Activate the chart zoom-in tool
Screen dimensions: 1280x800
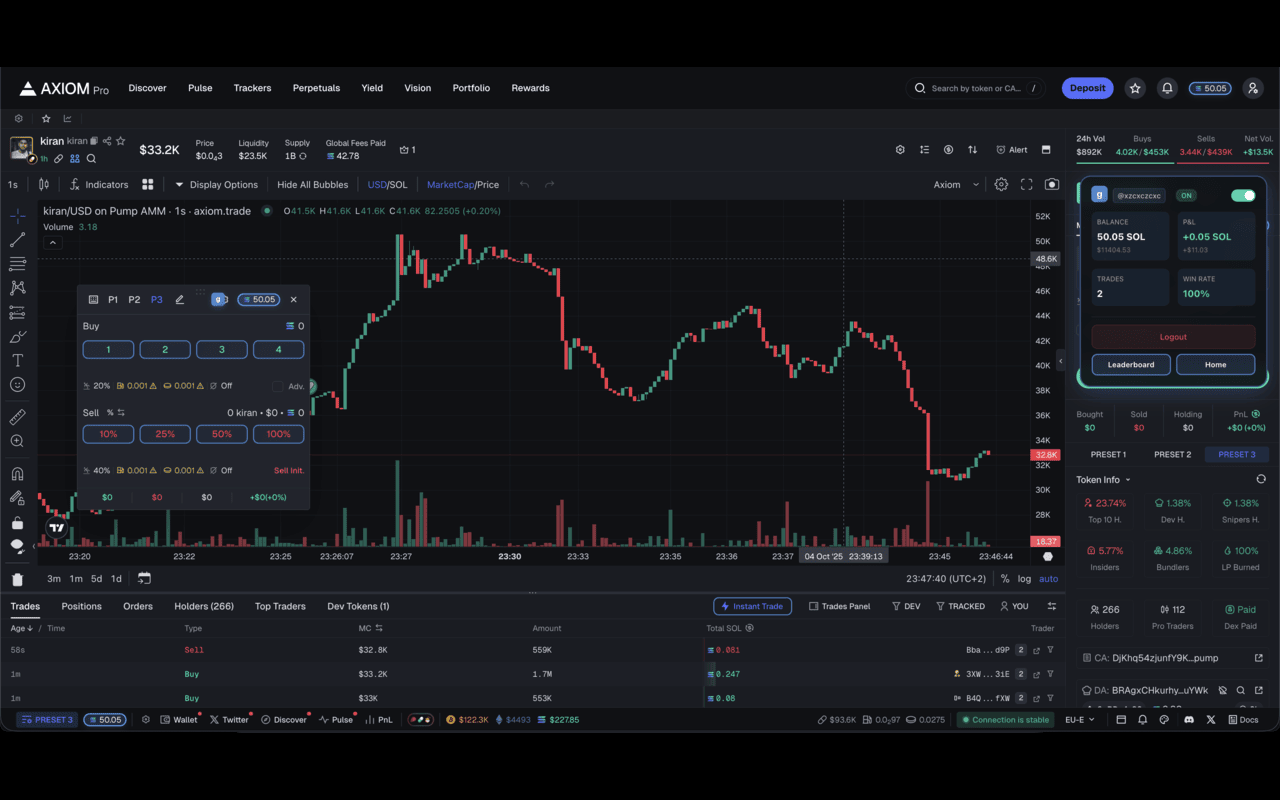(17, 441)
